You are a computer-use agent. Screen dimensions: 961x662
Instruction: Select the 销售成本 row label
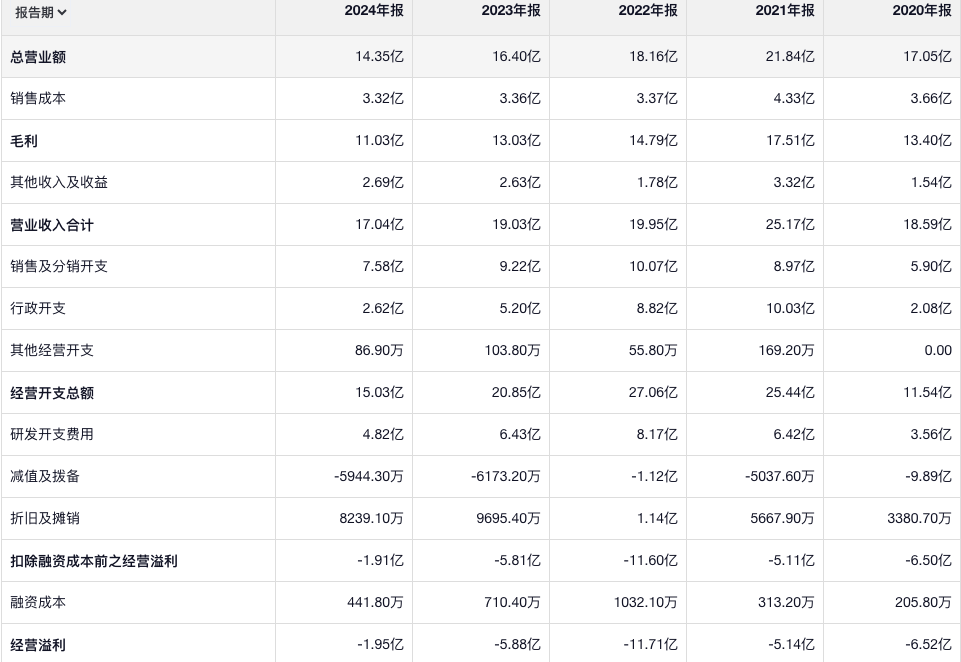pos(38,99)
